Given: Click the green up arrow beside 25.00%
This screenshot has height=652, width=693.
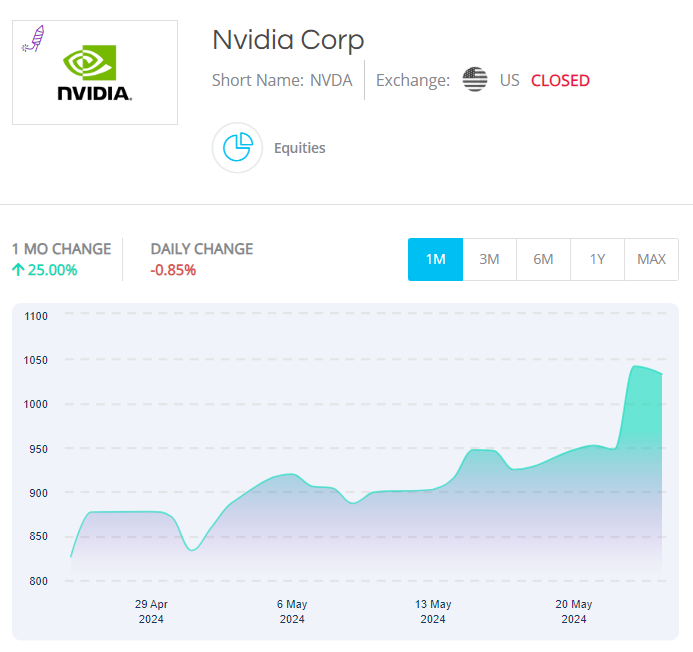Looking at the screenshot, I should 18,269.
